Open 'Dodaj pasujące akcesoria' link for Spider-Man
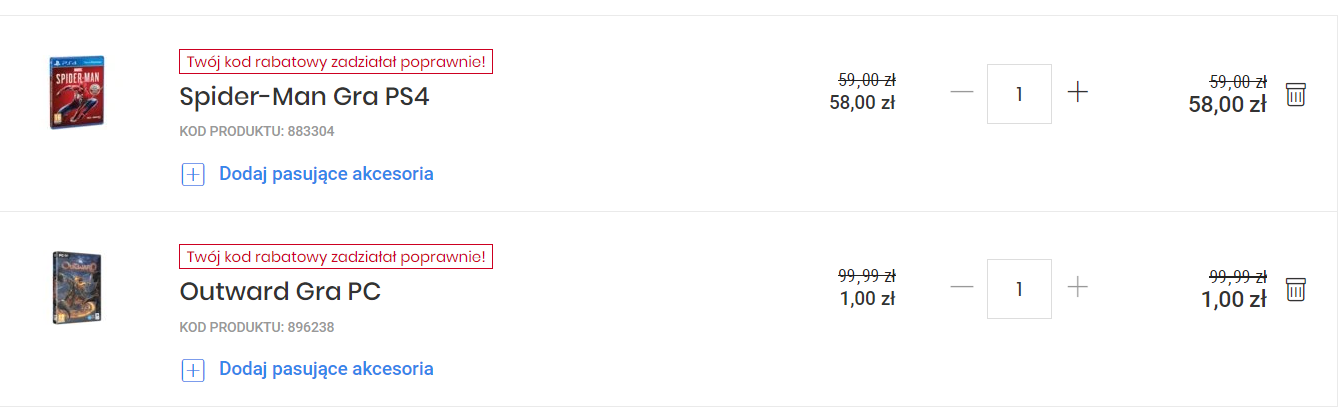The height and width of the screenshot is (409, 1340). tap(326, 174)
